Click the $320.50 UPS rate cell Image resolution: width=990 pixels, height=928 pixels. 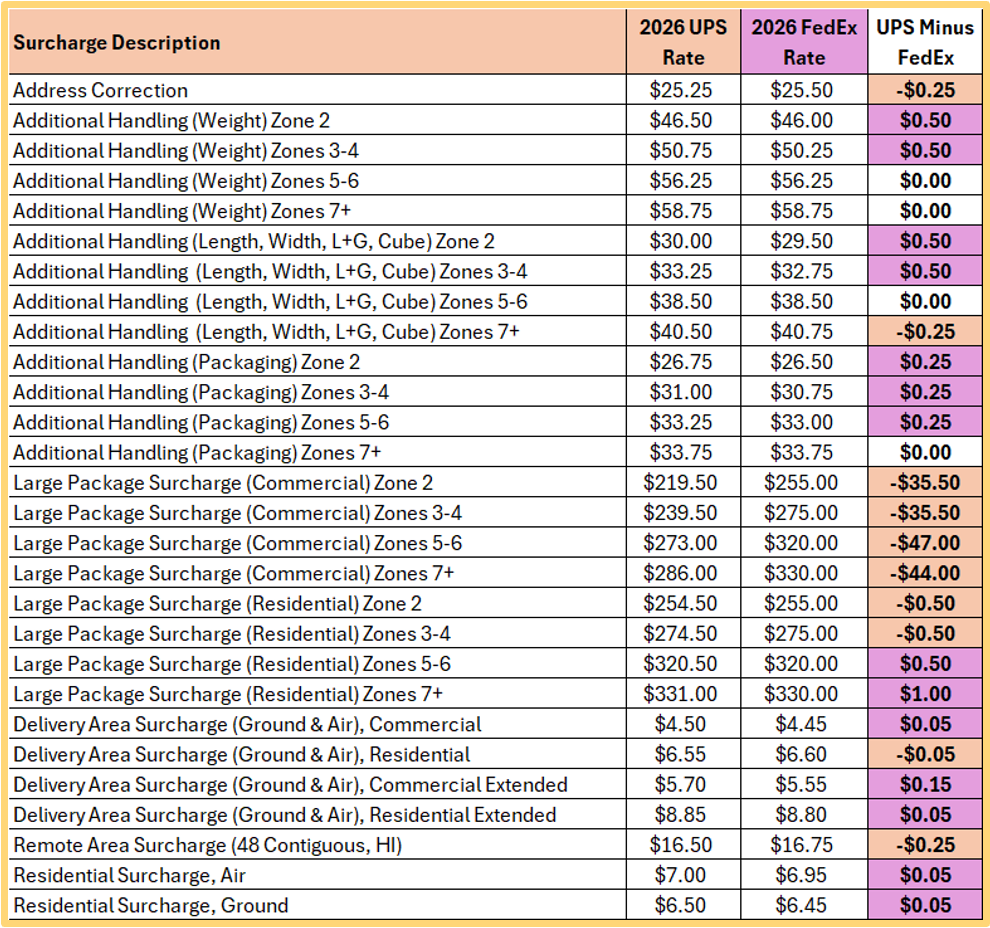coord(683,664)
